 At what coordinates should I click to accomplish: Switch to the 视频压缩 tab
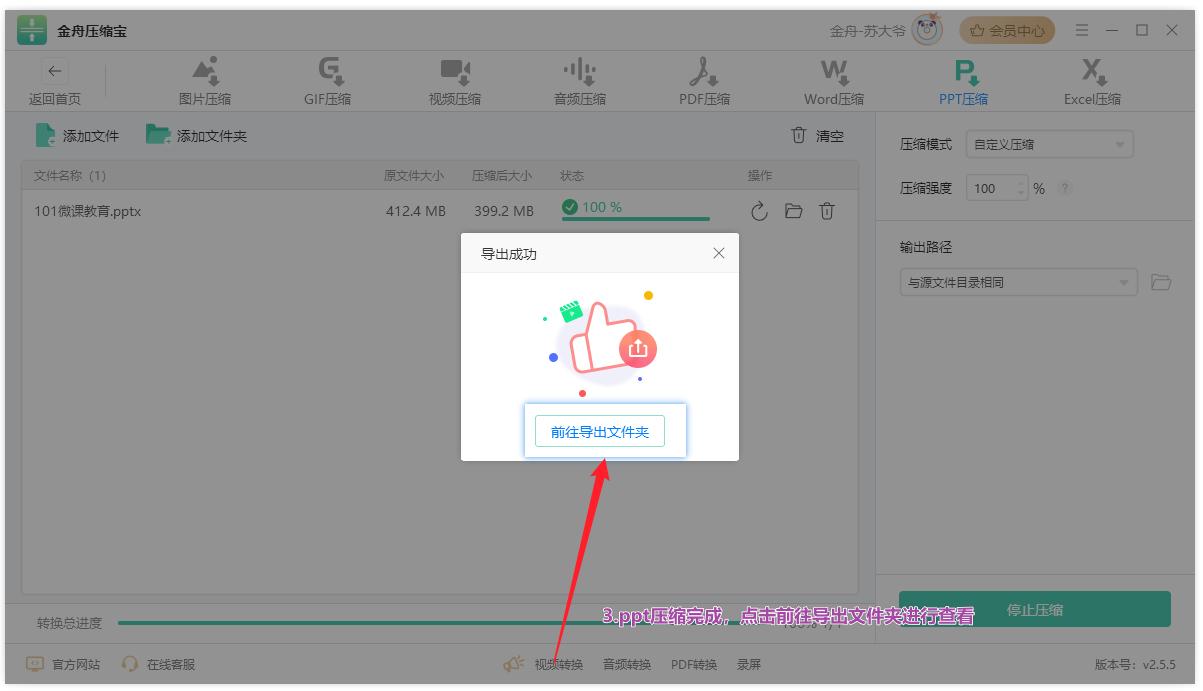pos(455,81)
